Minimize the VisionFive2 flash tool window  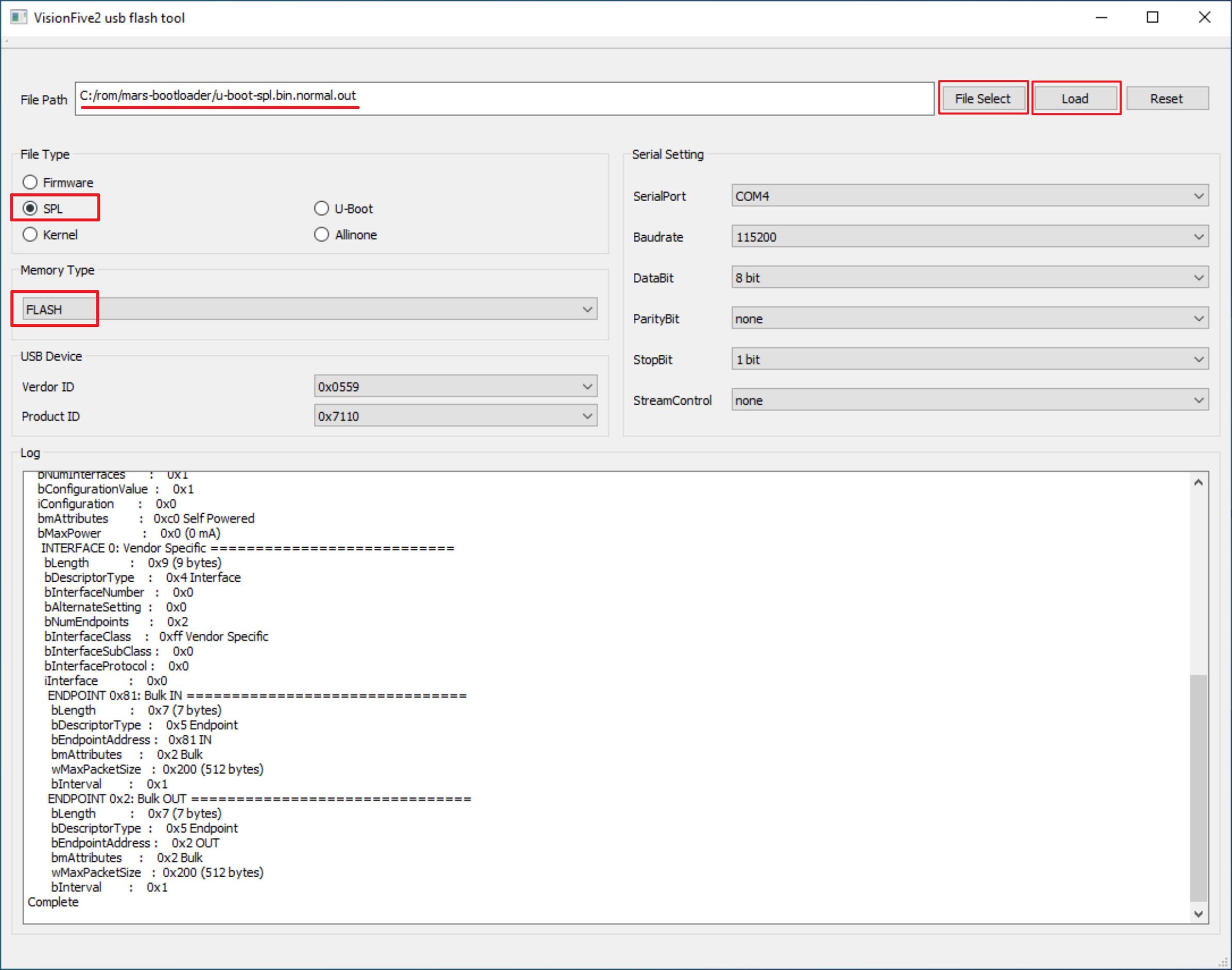click(x=1102, y=18)
